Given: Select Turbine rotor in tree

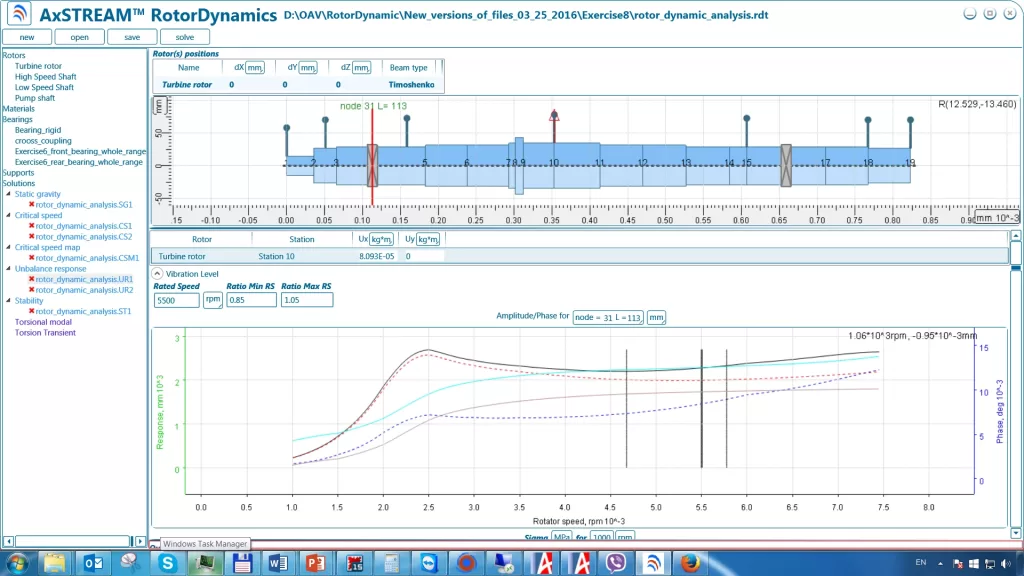Looking at the screenshot, I should (38, 66).
